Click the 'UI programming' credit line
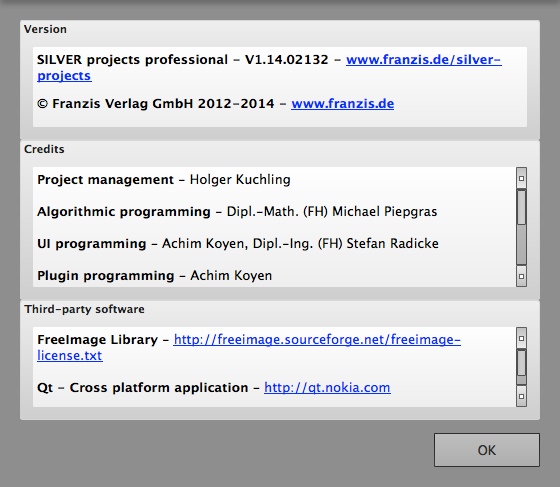This screenshot has height=487, width=560. [x=238, y=244]
